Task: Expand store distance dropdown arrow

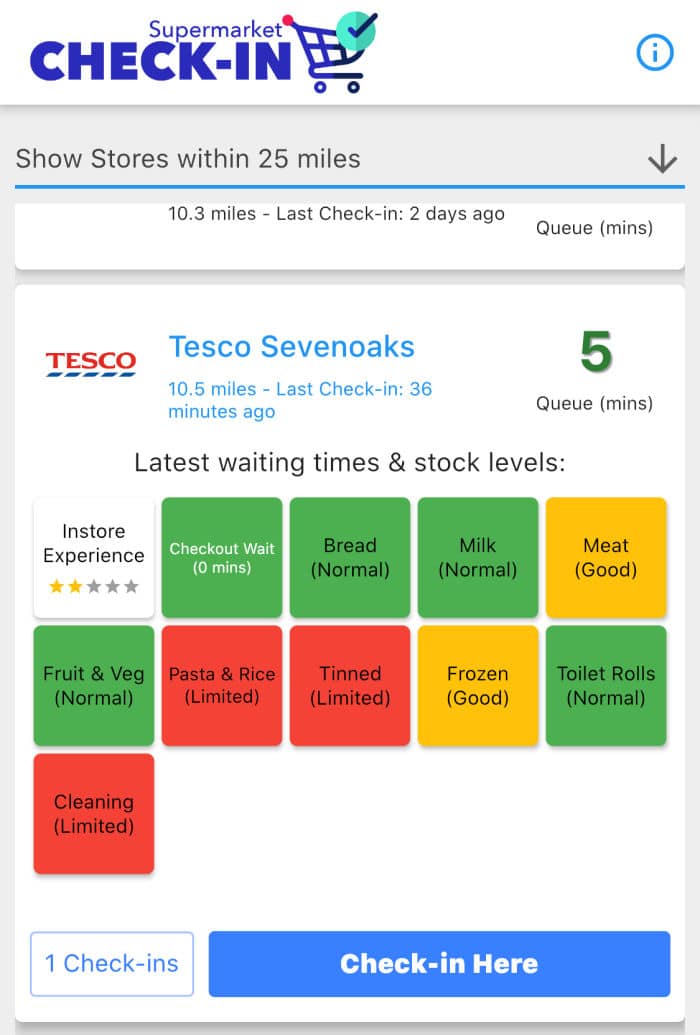Action: pyautogui.click(x=662, y=159)
